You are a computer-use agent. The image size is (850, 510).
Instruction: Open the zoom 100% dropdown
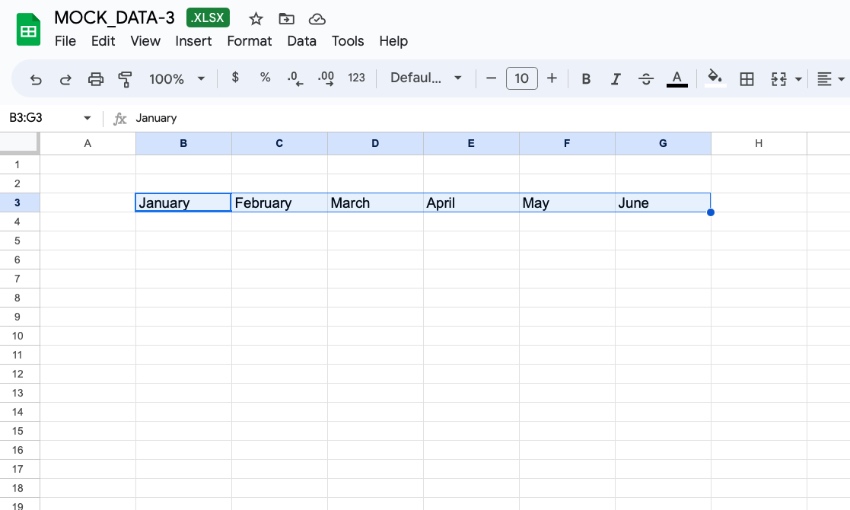click(x=177, y=79)
